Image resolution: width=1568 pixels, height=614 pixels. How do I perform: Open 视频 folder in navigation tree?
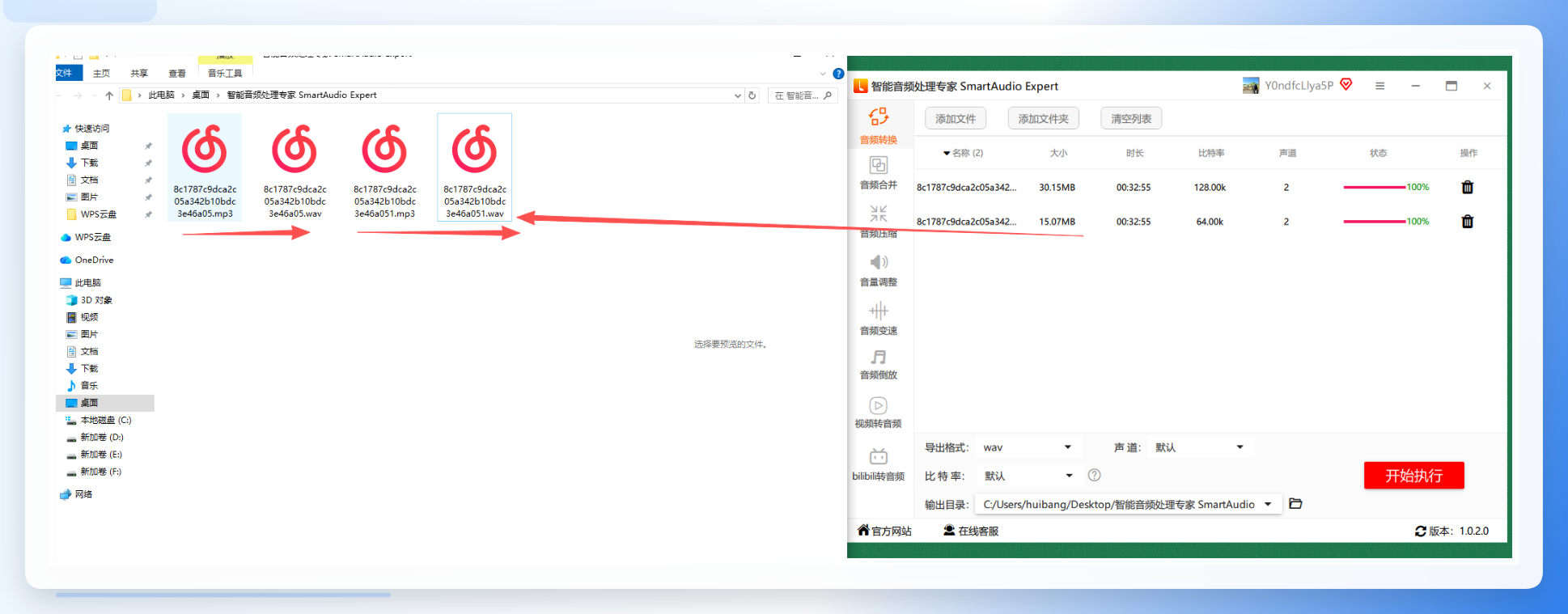tap(83, 317)
